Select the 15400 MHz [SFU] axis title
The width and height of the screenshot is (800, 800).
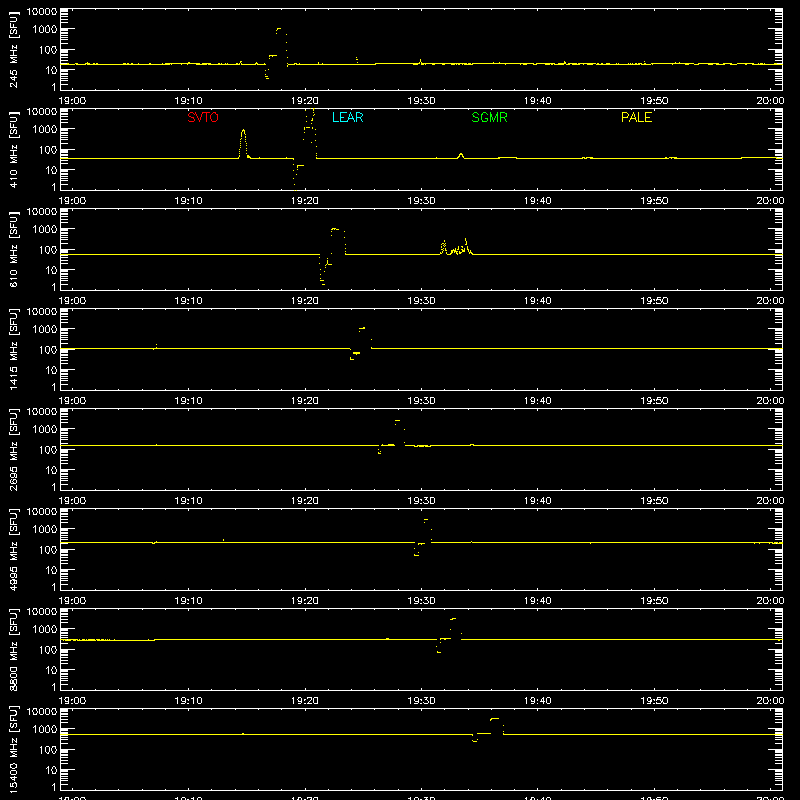[x=13, y=749]
